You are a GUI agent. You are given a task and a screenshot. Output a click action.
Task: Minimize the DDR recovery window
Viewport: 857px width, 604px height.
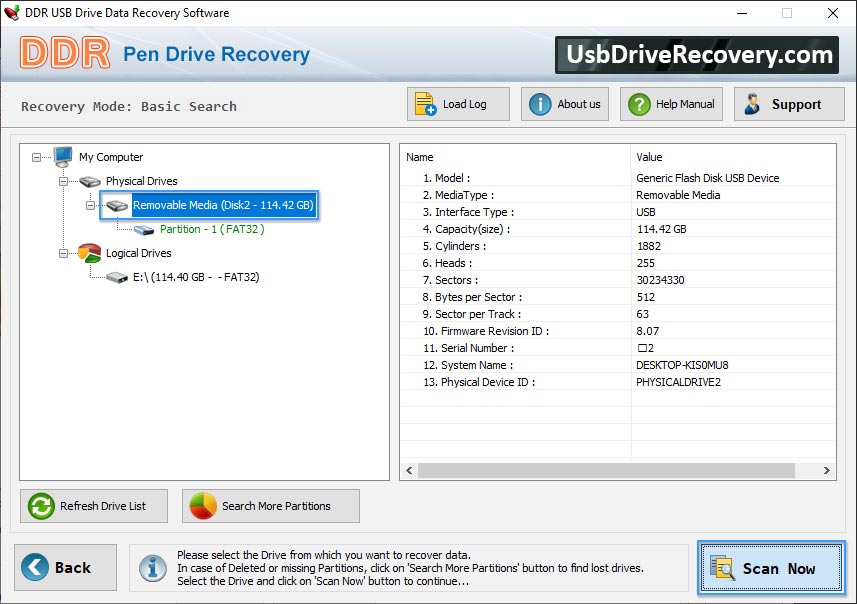pyautogui.click(x=742, y=13)
